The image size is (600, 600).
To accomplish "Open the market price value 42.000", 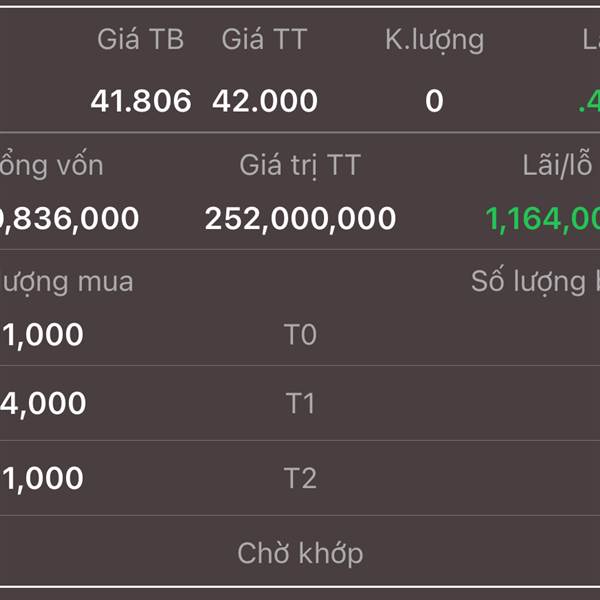I will tap(265, 101).
